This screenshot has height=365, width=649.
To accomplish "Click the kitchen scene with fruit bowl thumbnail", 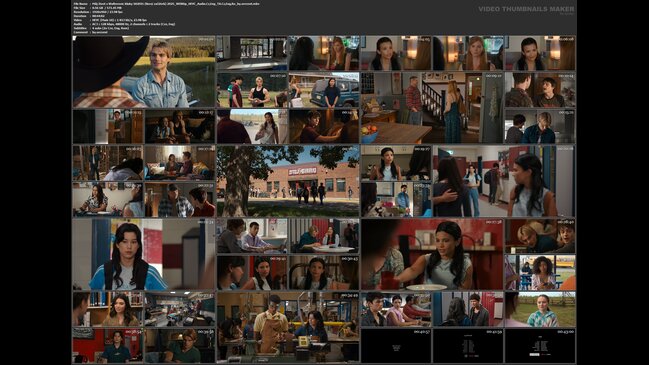I will pyautogui.click(x=432, y=108).
